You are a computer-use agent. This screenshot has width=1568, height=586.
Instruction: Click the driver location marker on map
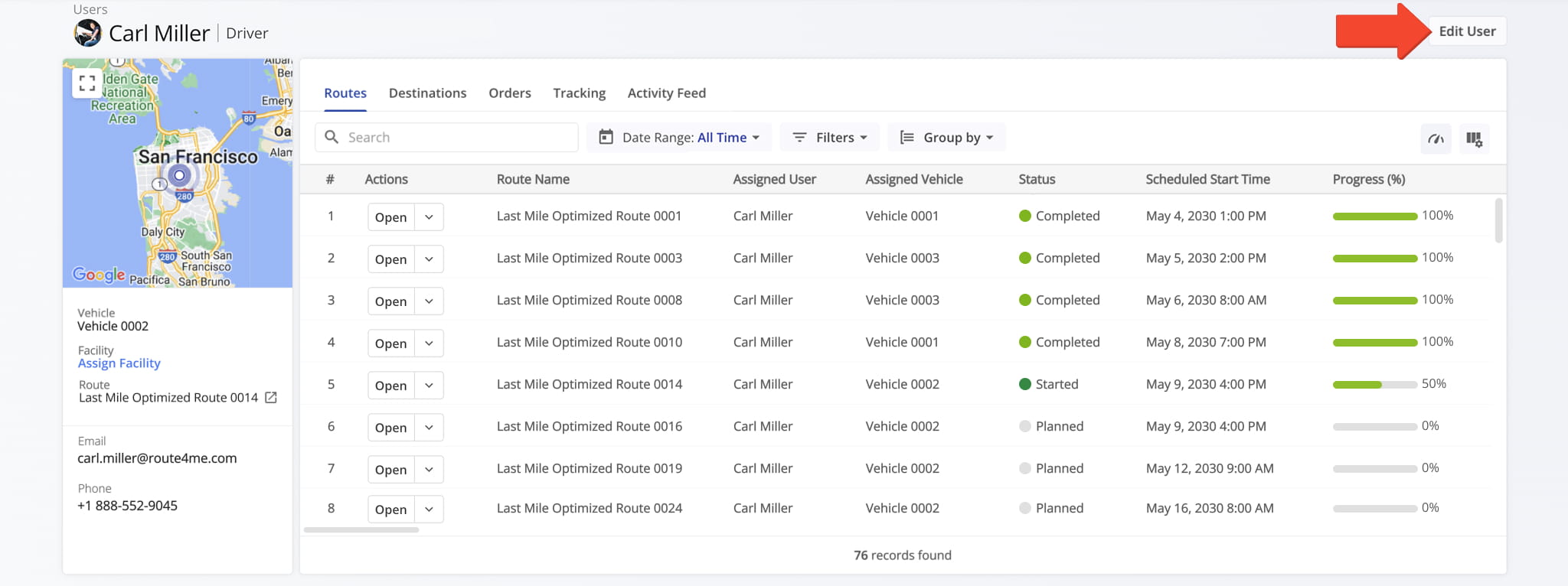coord(180,176)
